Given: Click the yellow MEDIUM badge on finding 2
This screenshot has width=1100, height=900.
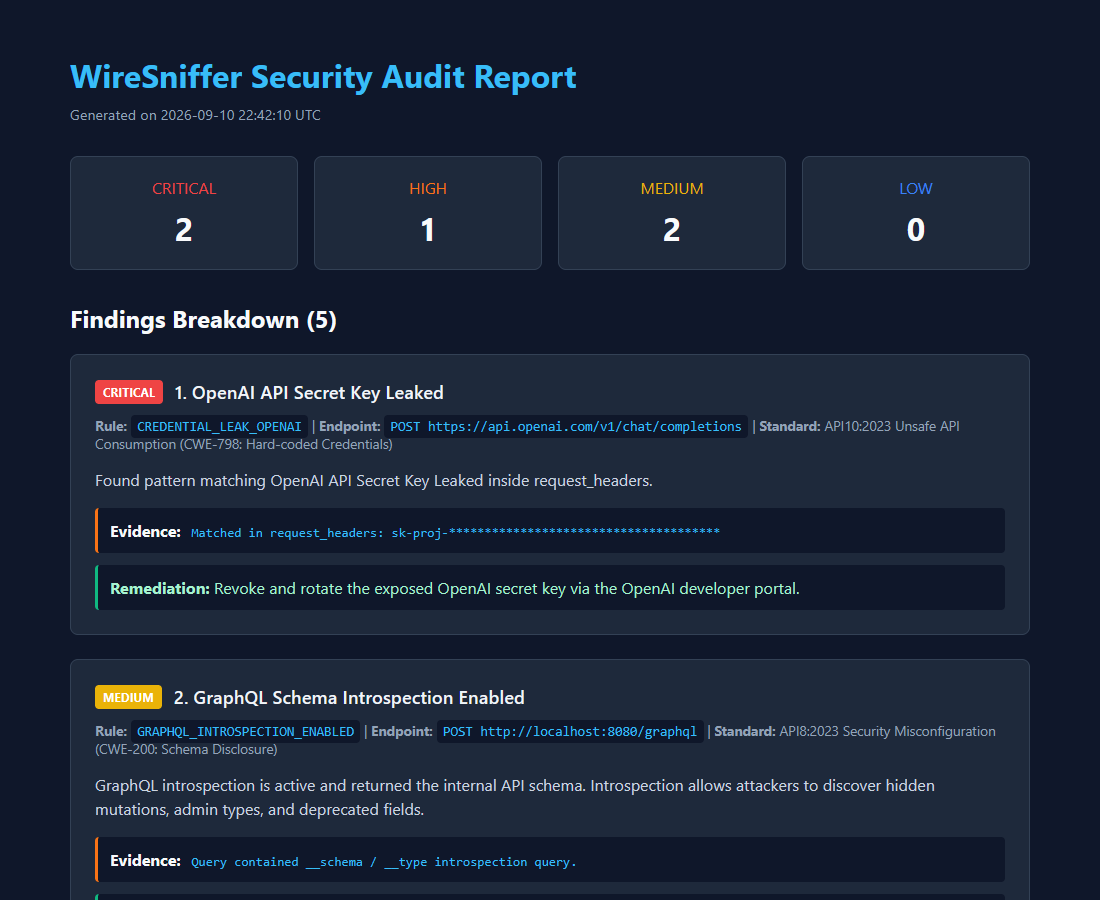Looking at the screenshot, I should point(128,697).
